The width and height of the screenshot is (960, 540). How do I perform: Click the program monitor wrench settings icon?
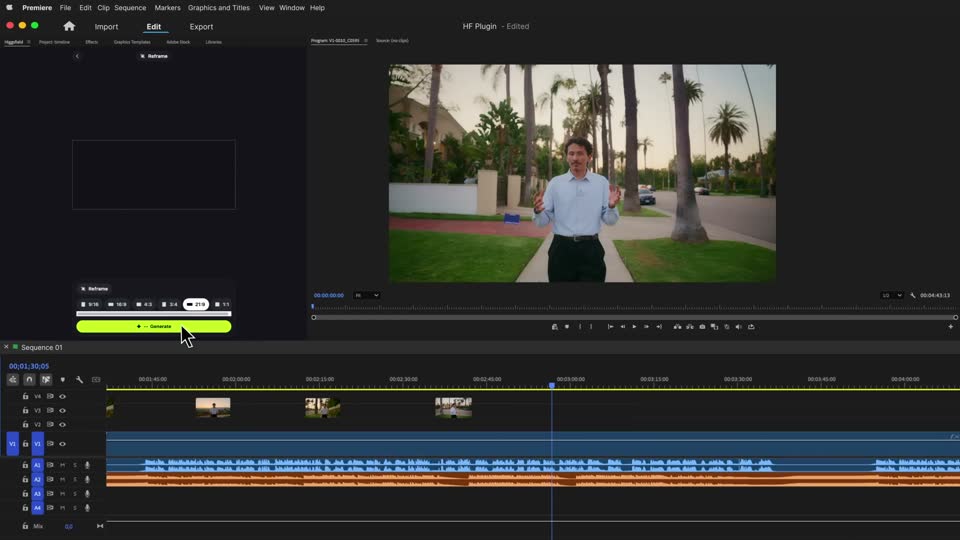[912, 295]
